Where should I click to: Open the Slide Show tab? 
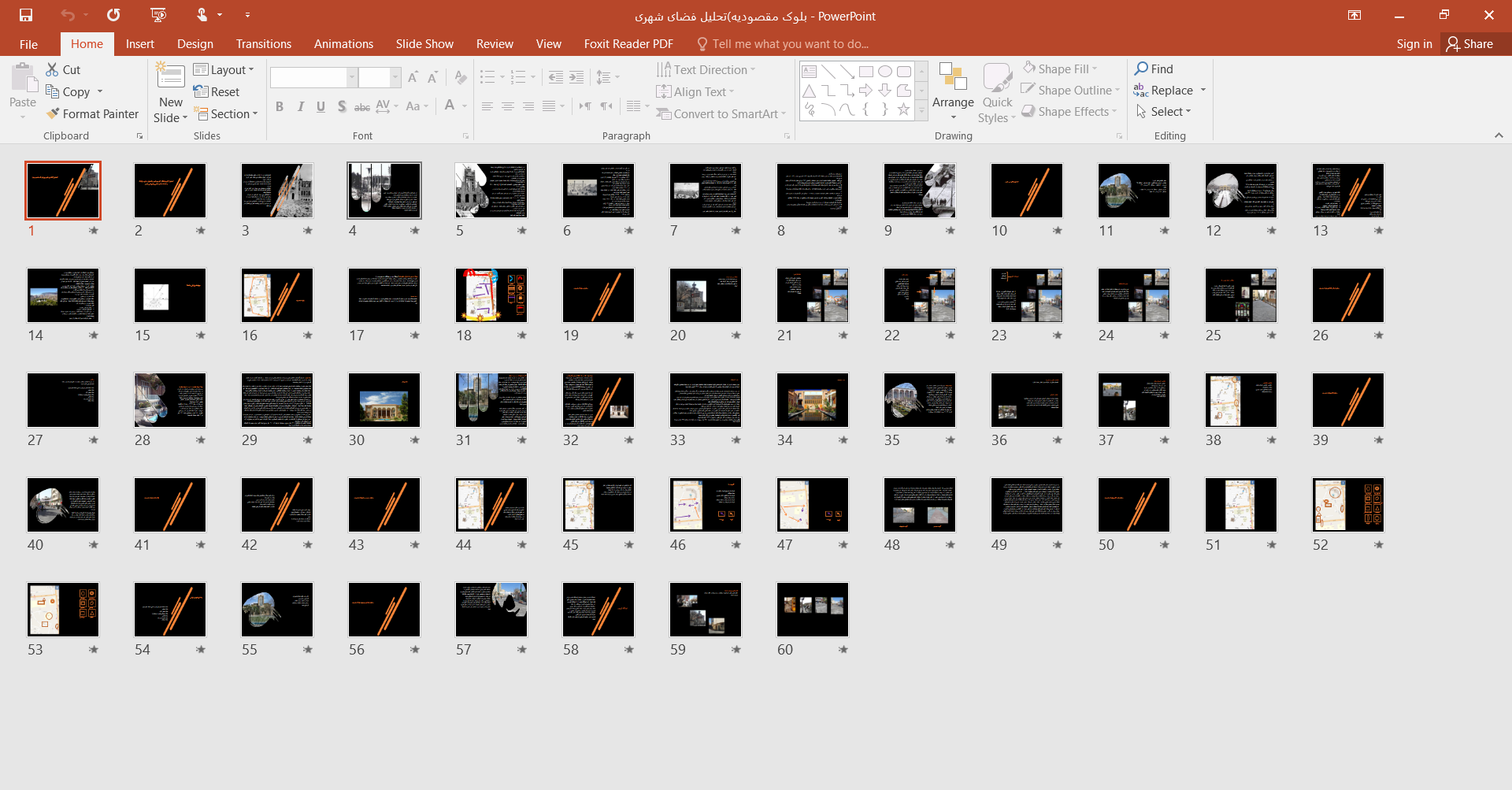[x=424, y=44]
